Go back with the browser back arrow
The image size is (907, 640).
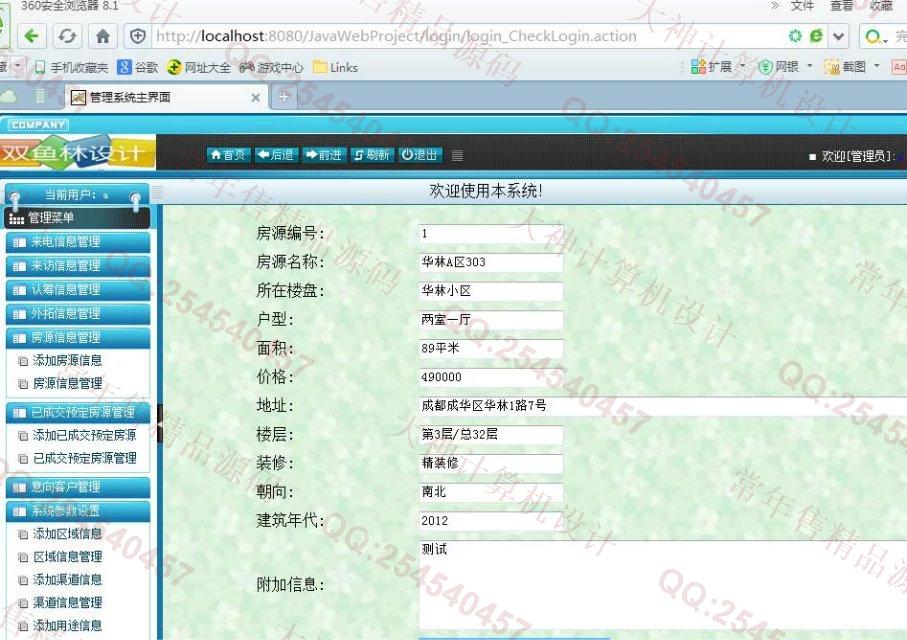[32, 36]
